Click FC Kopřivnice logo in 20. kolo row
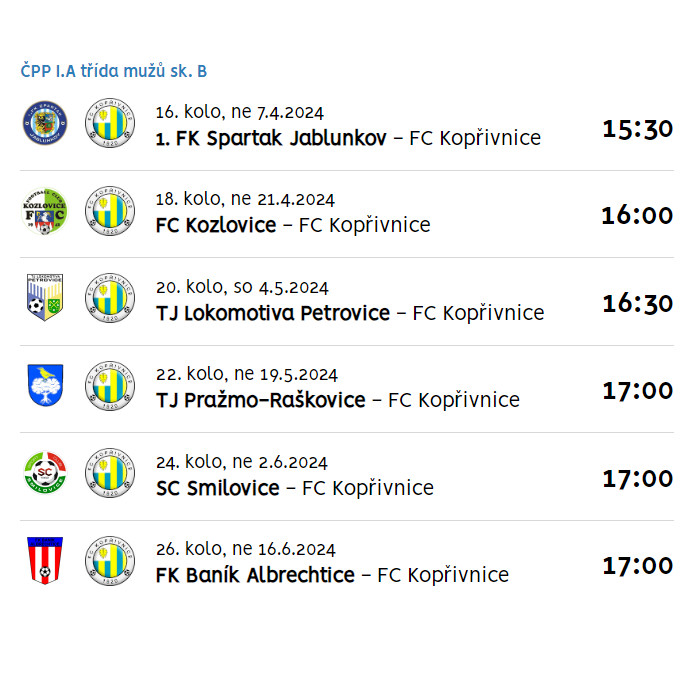 point(110,298)
